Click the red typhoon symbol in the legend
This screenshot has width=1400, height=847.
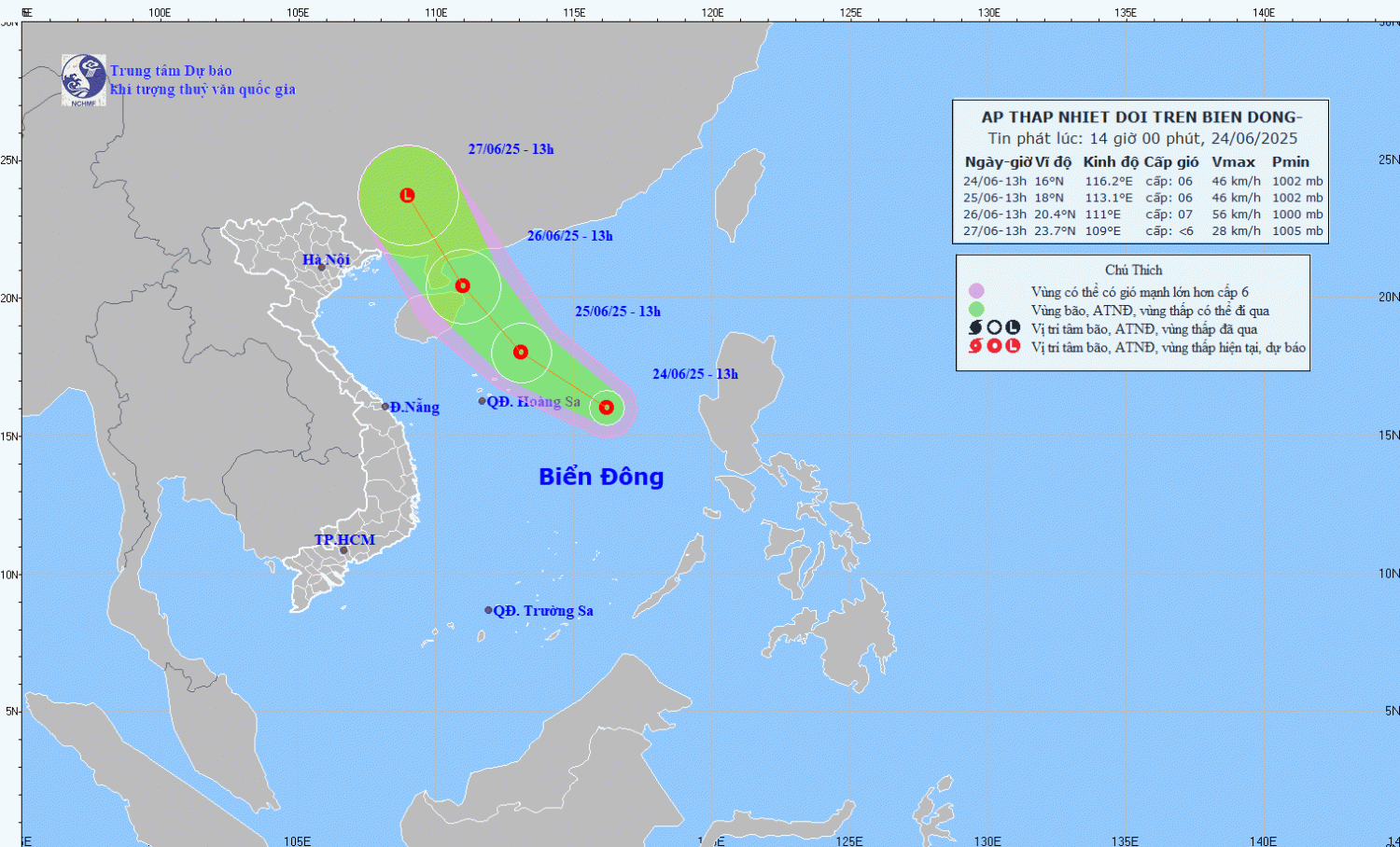click(x=976, y=346)
